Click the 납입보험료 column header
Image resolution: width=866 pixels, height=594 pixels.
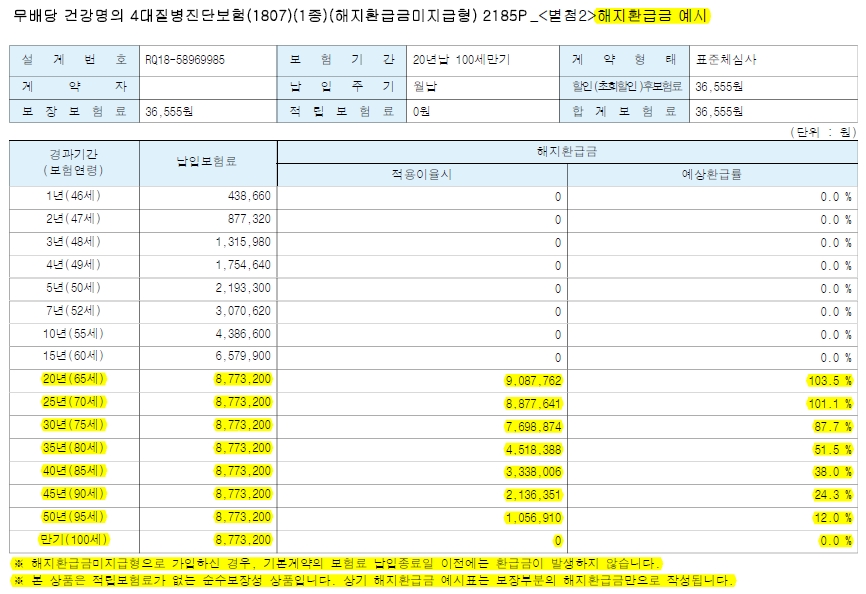[x=208, y=163]
